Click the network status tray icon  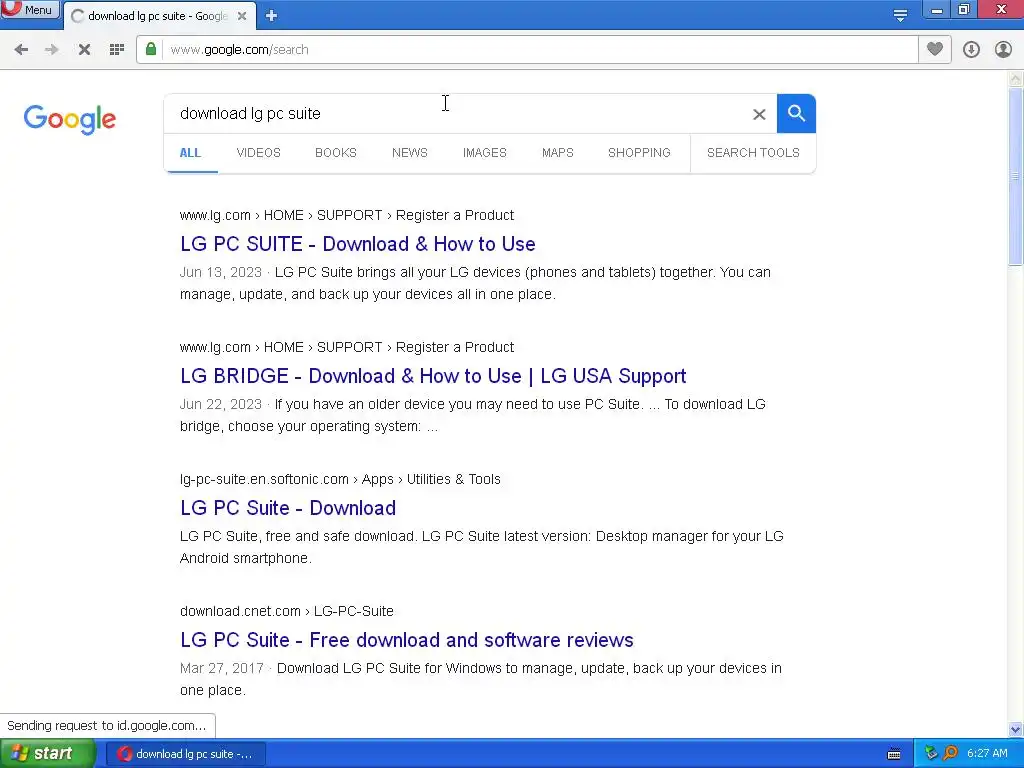[931, 754]
